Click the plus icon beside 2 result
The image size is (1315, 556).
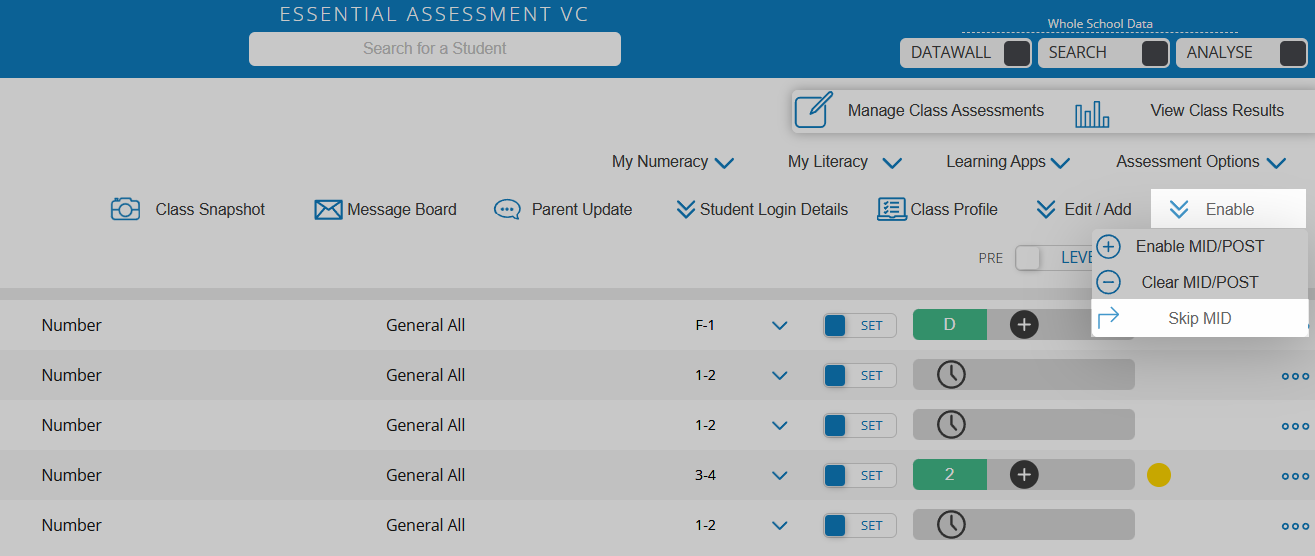pos(1024,475)
